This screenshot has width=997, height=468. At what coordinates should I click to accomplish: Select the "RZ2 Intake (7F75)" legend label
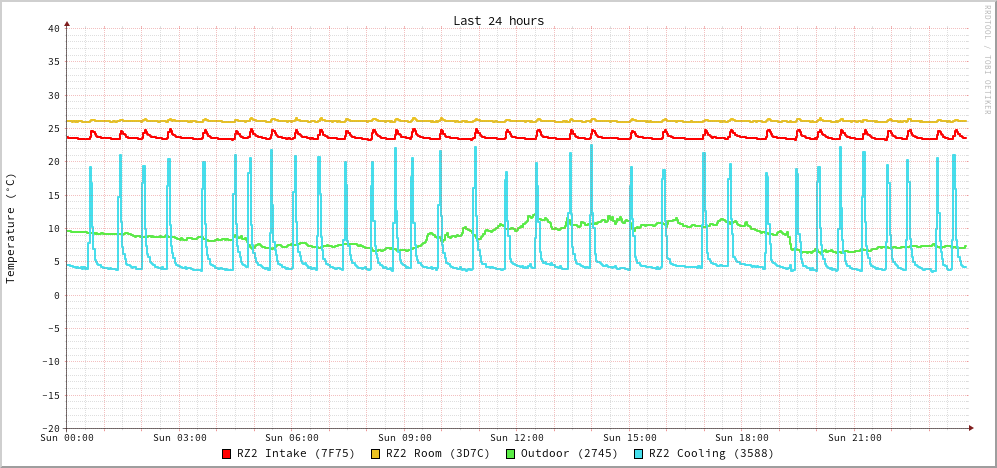(x=296, y=454)
